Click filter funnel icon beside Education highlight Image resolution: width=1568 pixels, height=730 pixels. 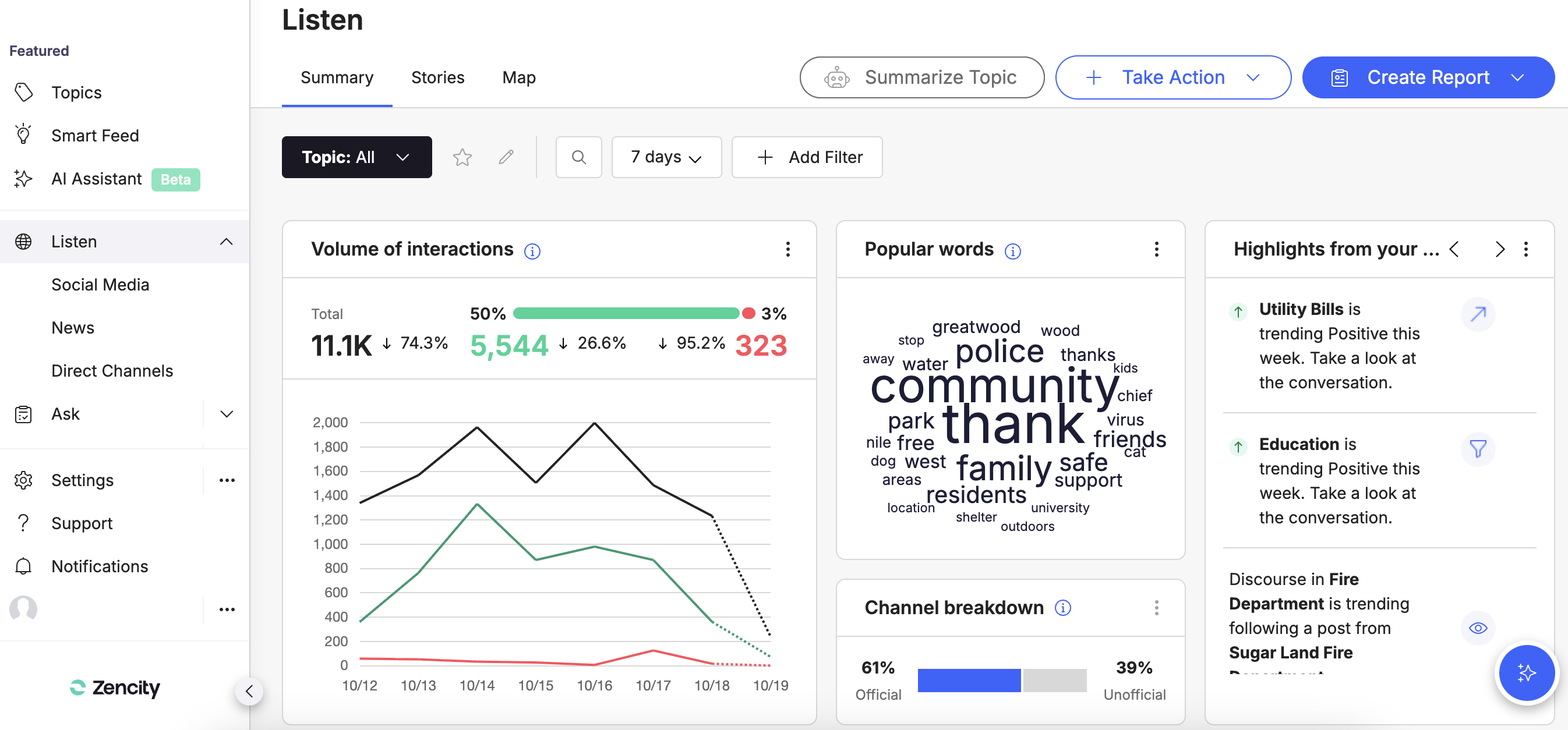(x=1477, y=449)
